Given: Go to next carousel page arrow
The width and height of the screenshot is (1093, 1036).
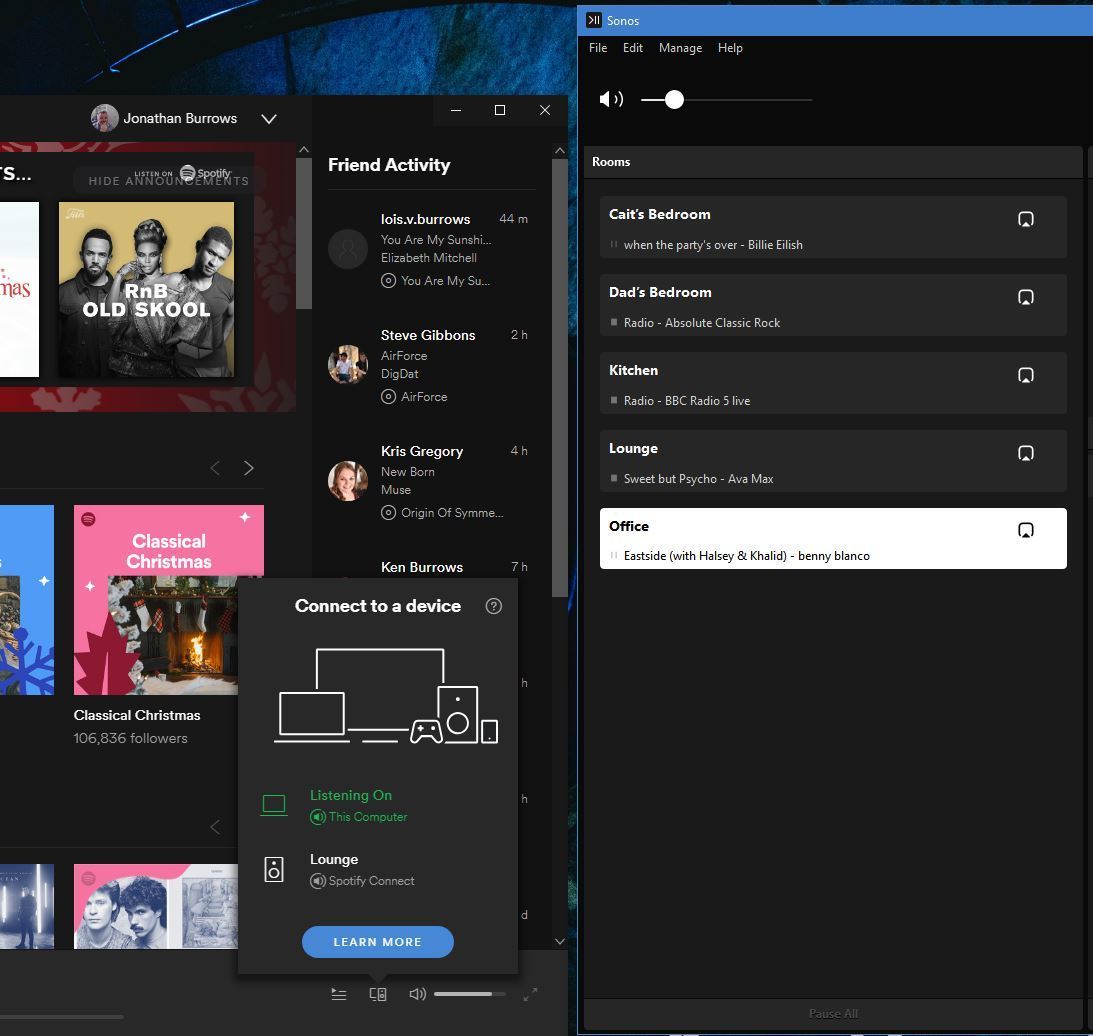Looking at the screenshot, I should (249, 468).
